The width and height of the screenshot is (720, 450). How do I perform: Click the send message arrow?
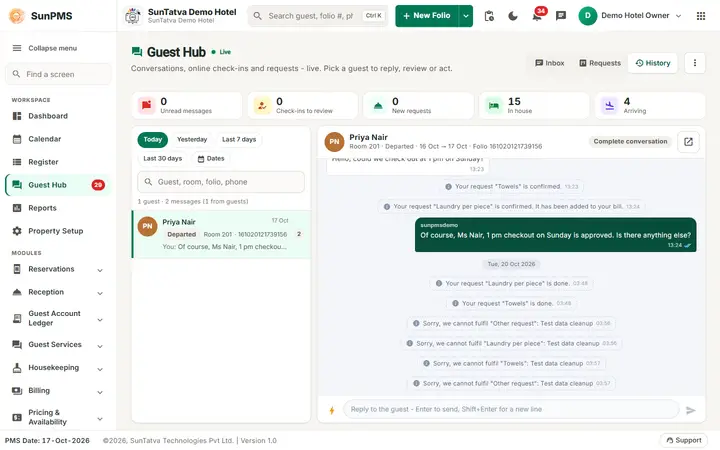point(691,410)
